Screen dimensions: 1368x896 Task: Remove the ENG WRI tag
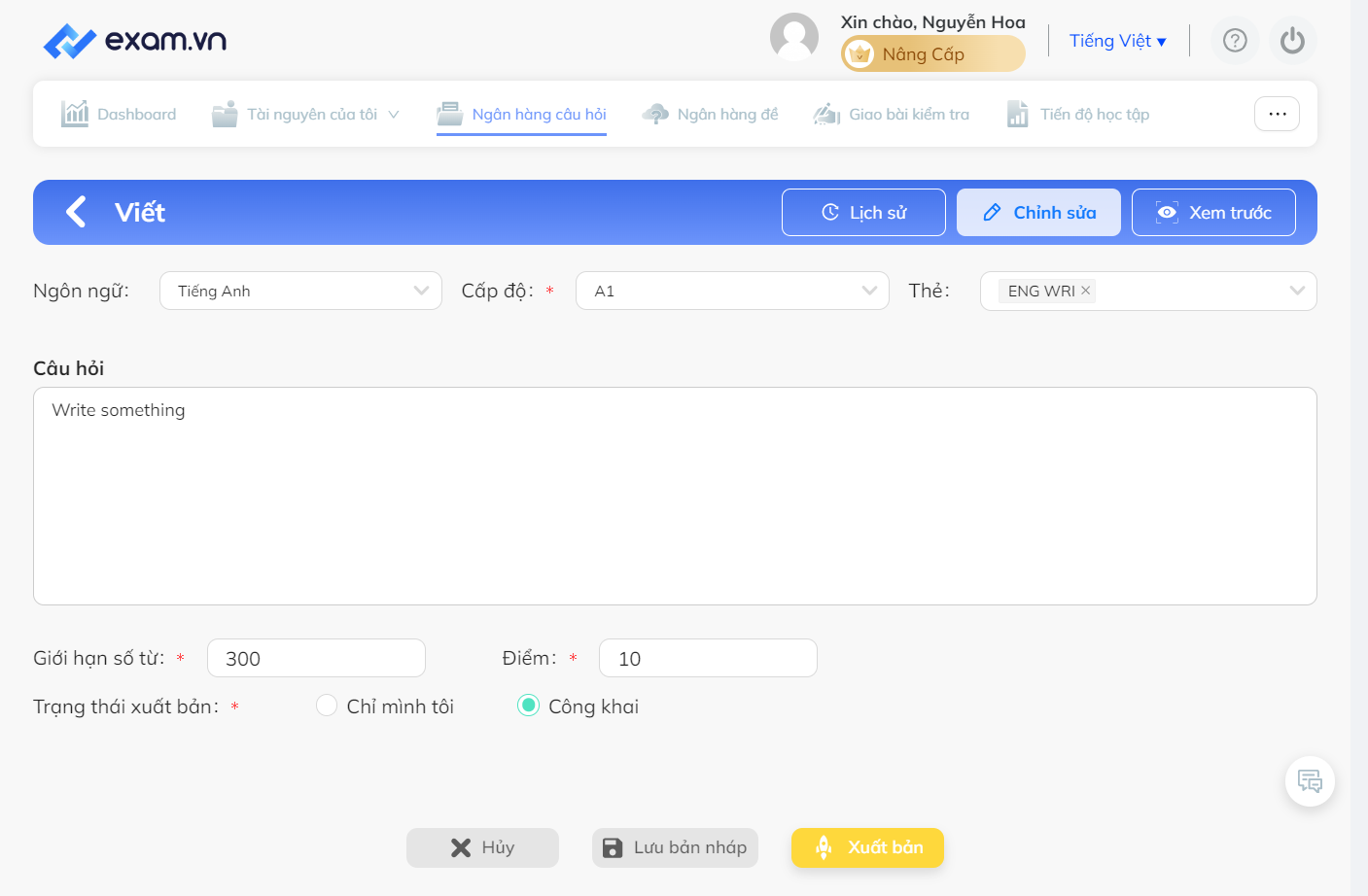pos(1086,291)
